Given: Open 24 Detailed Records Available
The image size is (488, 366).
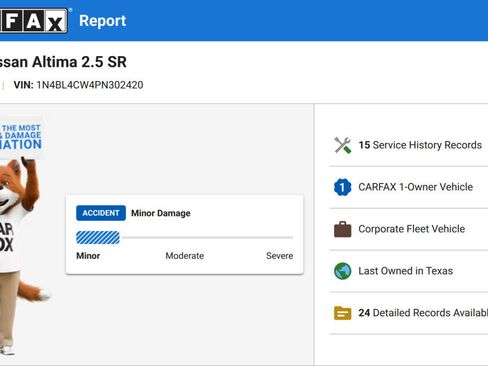Looking at the screenshot, I should click(x=423, y=313).
